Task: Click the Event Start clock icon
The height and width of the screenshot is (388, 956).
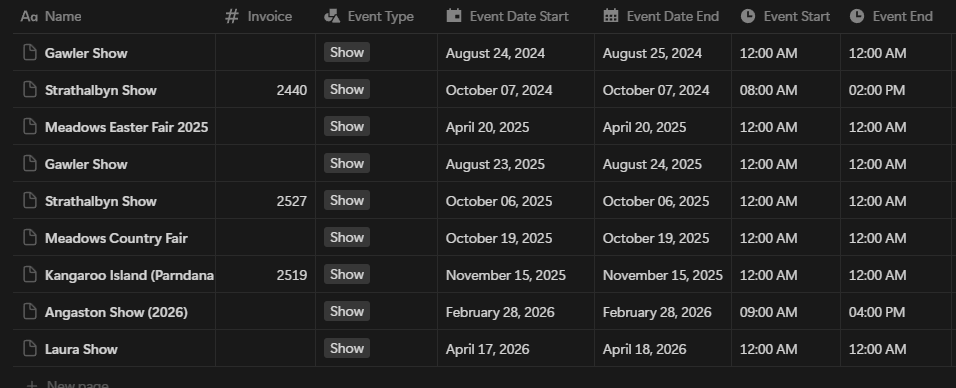Action: click(748, 16)
